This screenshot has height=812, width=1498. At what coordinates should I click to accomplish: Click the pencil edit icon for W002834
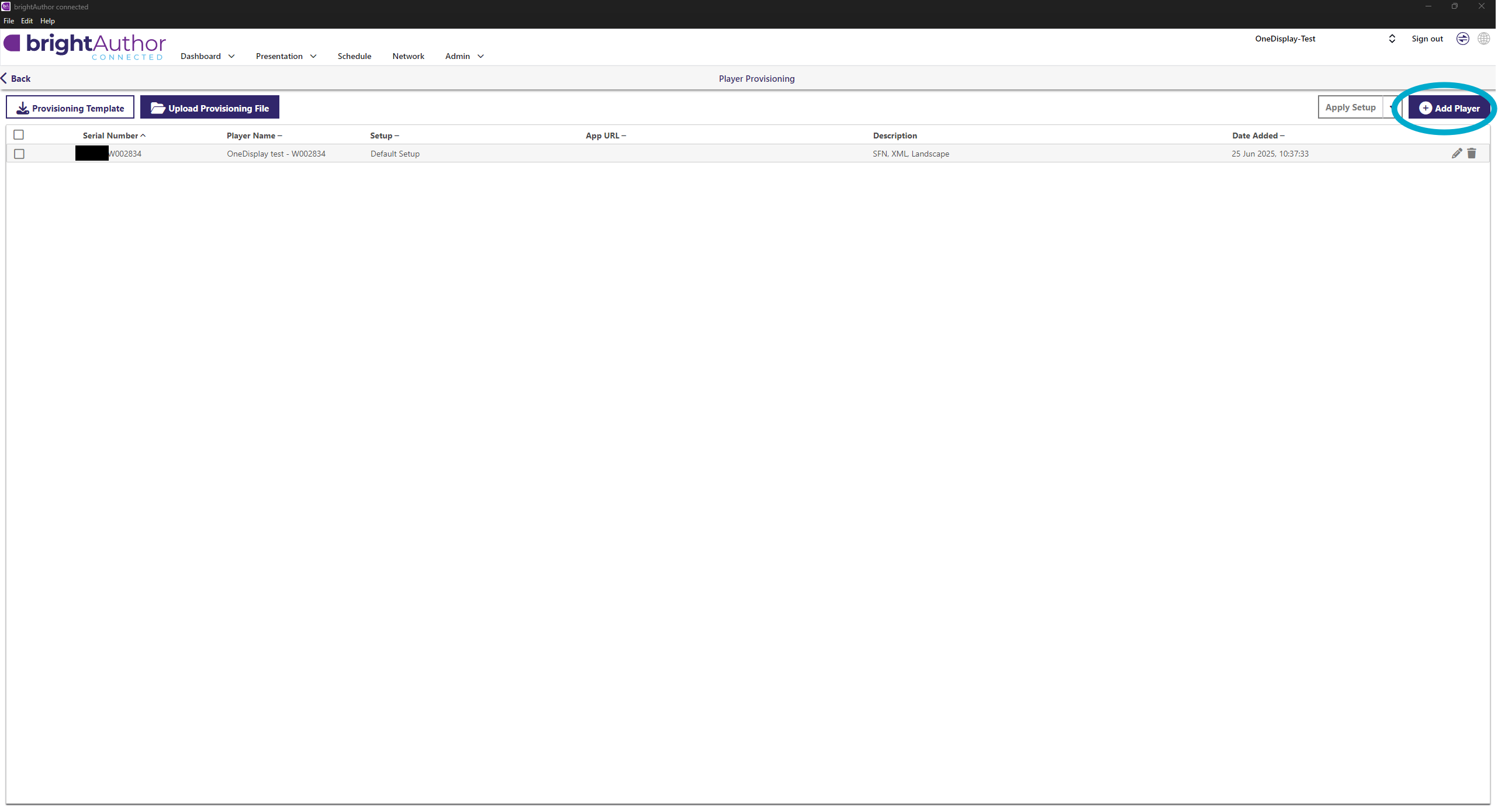(x=1457, y=154)
